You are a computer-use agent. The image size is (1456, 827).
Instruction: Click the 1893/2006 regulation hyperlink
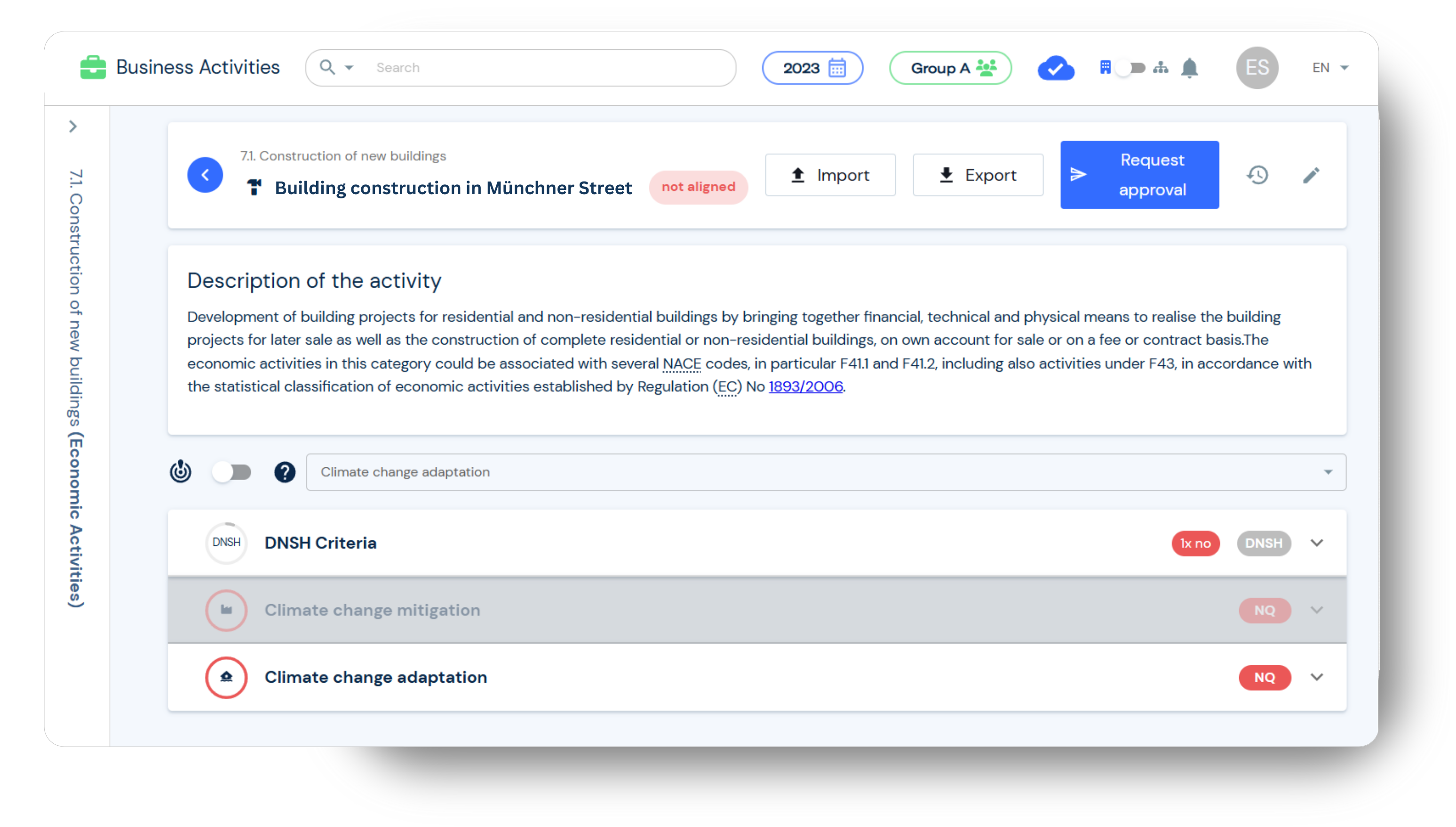point(806,387)
